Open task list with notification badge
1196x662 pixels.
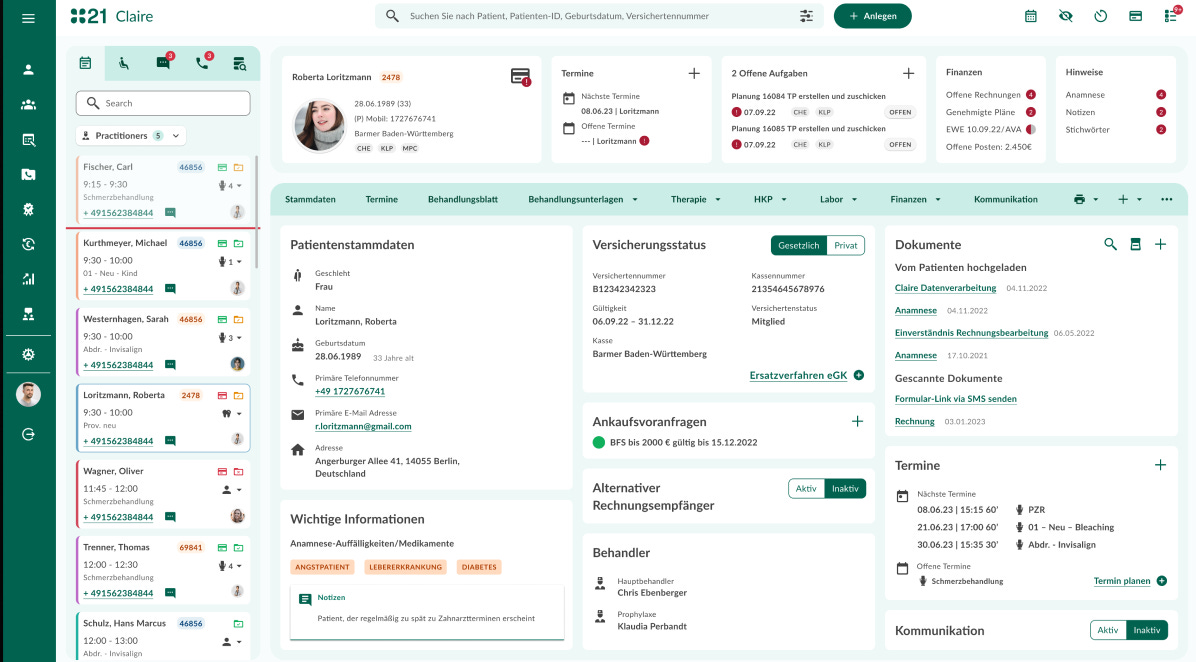click(x=1172, y=15)
